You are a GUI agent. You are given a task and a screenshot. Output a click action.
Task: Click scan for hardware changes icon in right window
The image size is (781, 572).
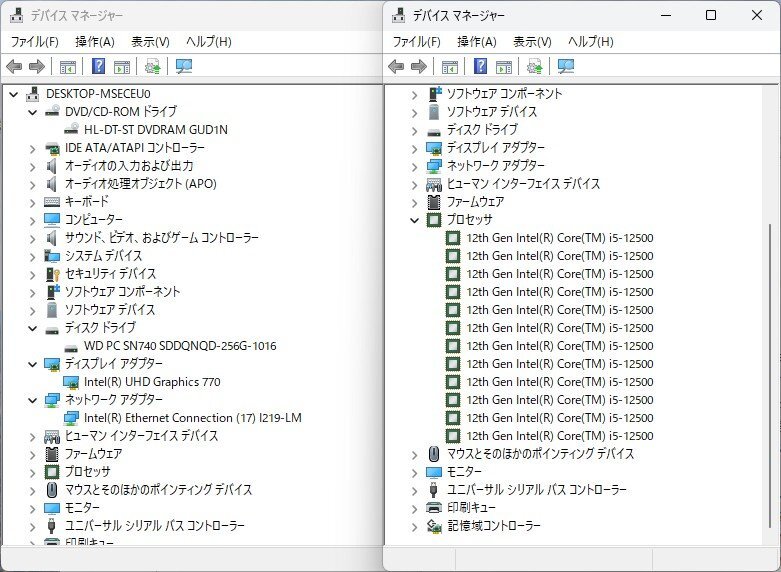[x=566, y=66]
